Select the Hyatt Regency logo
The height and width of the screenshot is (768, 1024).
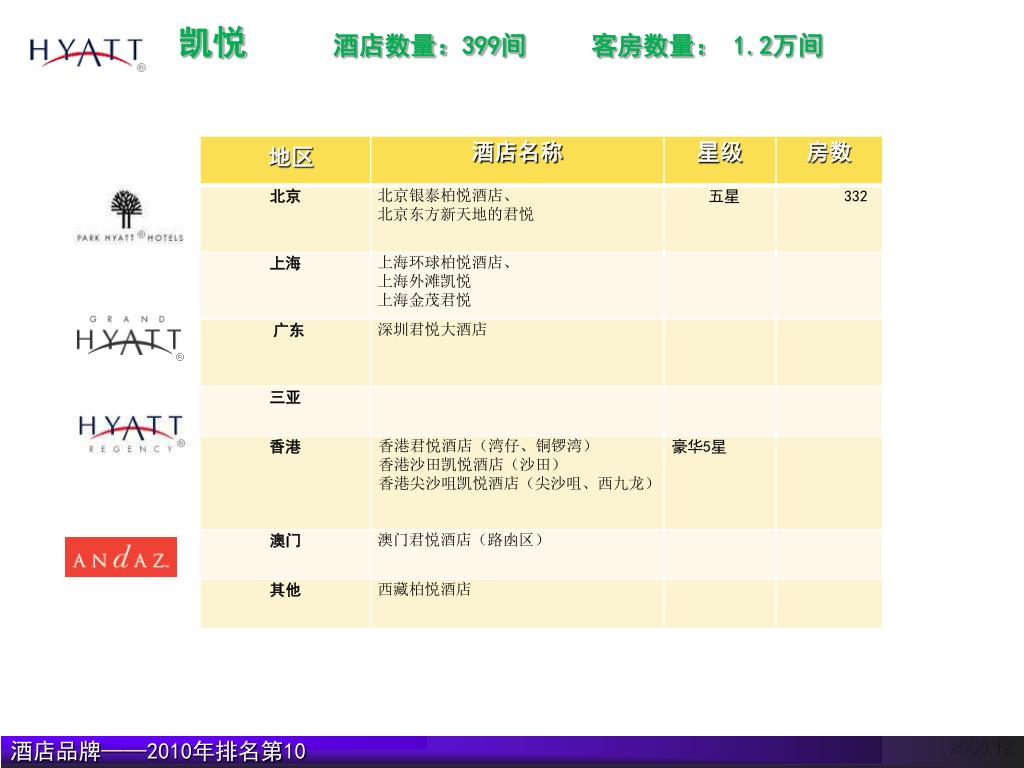[x=131, y=434]
